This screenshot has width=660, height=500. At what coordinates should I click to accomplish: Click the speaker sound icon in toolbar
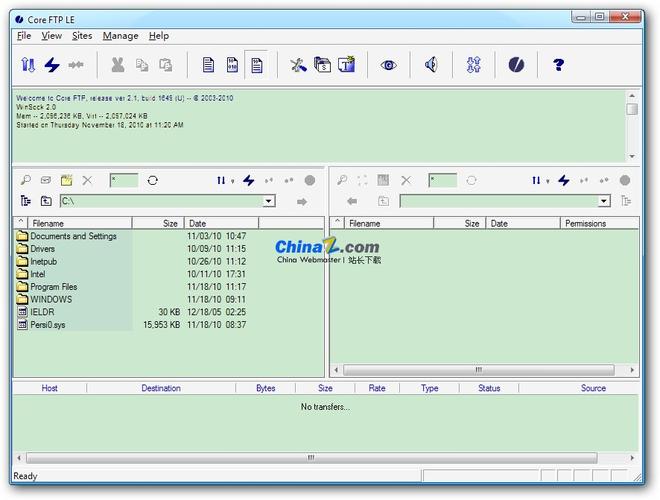point(431,65)
